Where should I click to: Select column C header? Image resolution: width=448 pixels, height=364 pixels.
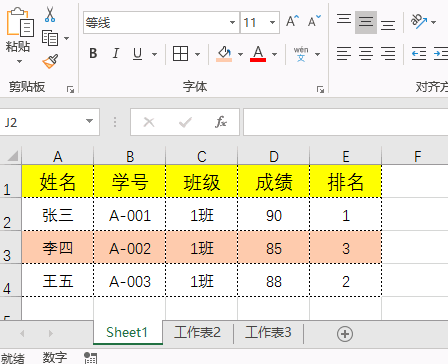click(x=202, y=156)
